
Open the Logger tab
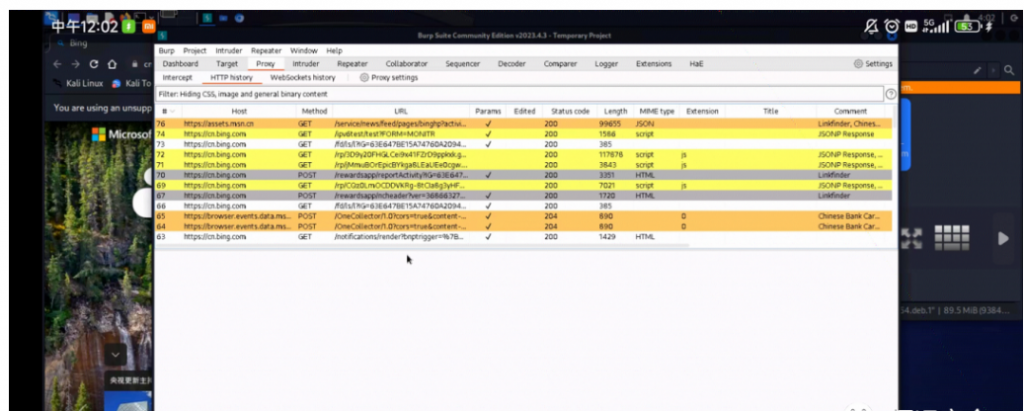606,64
